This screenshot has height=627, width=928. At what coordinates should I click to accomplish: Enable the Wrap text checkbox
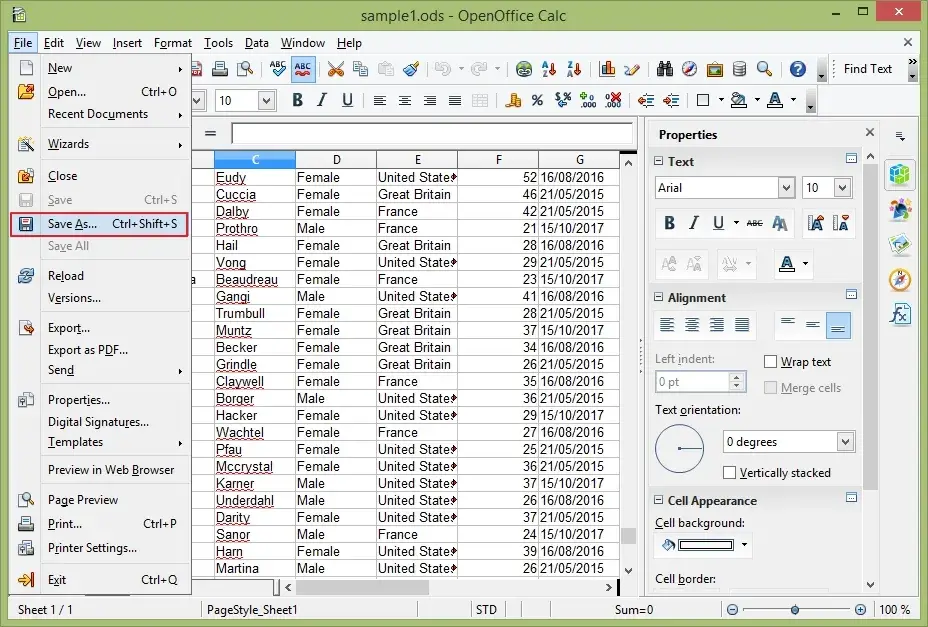click(771, 362)
